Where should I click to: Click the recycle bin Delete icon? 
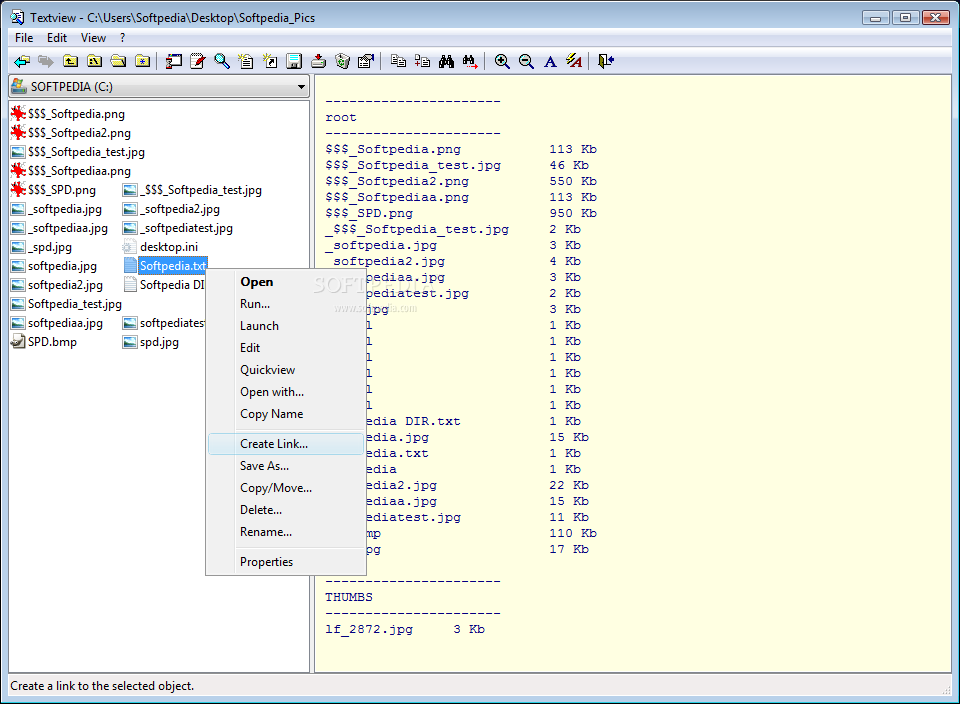pos(342,61)
